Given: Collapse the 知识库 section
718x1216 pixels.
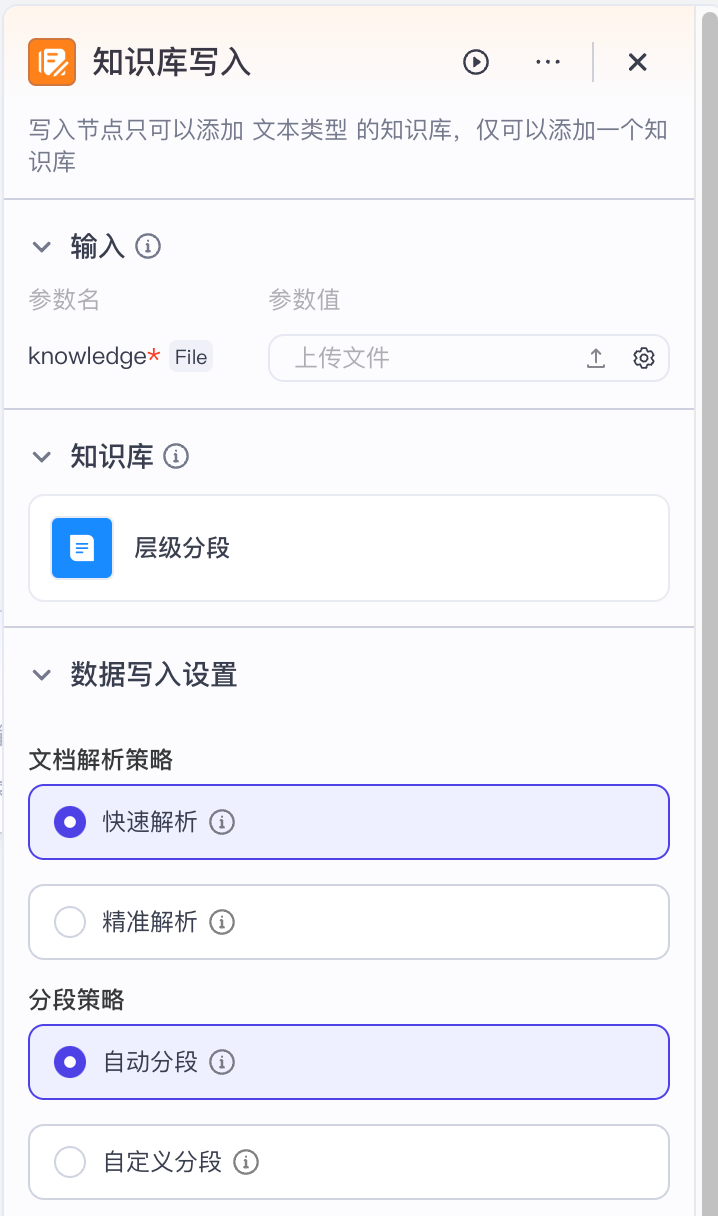Looking at the screenshot, I should click(42, 457).
